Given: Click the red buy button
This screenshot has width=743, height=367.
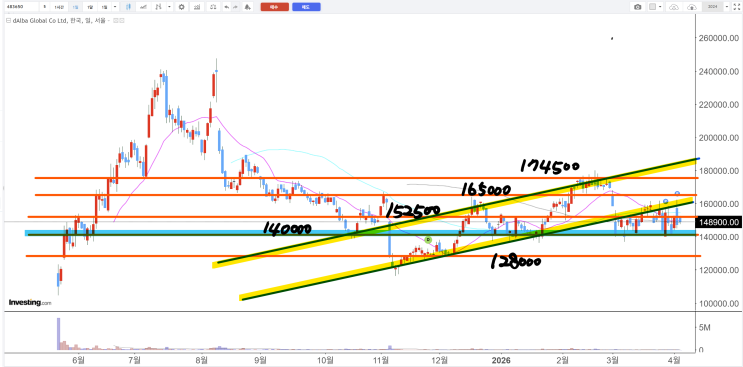Looking at the screenshot, I should click(275, 7).
